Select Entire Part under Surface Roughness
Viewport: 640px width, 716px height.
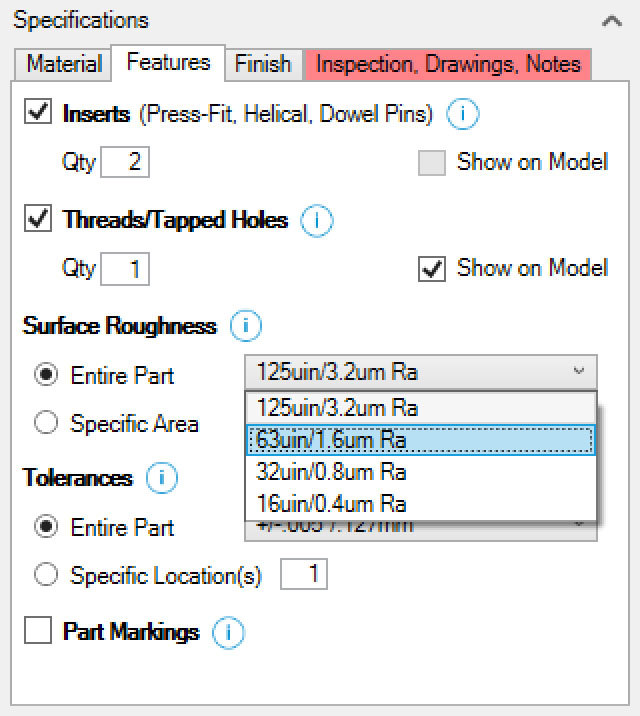[46, 375]
